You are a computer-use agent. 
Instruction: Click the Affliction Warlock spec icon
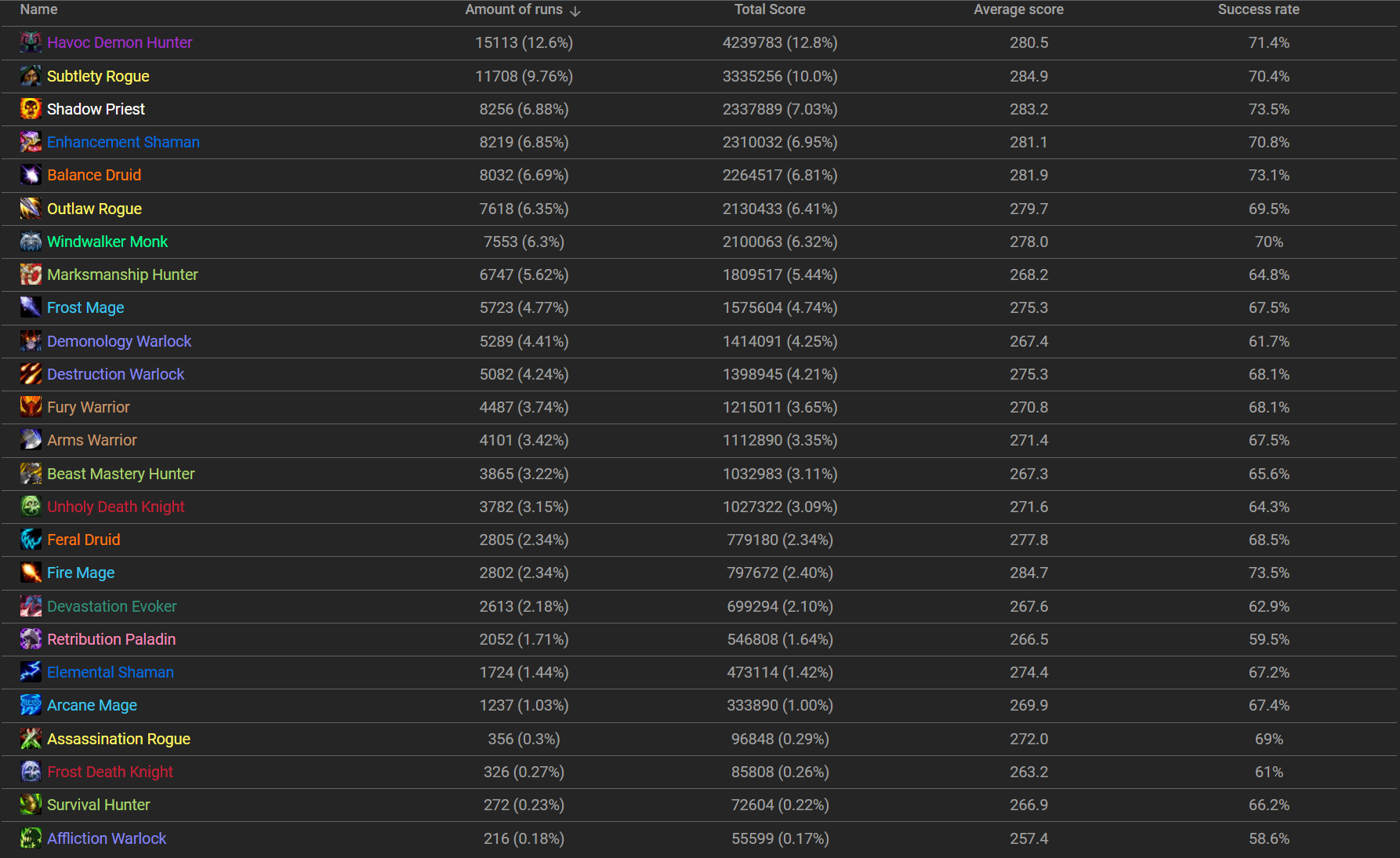[31, 838]
